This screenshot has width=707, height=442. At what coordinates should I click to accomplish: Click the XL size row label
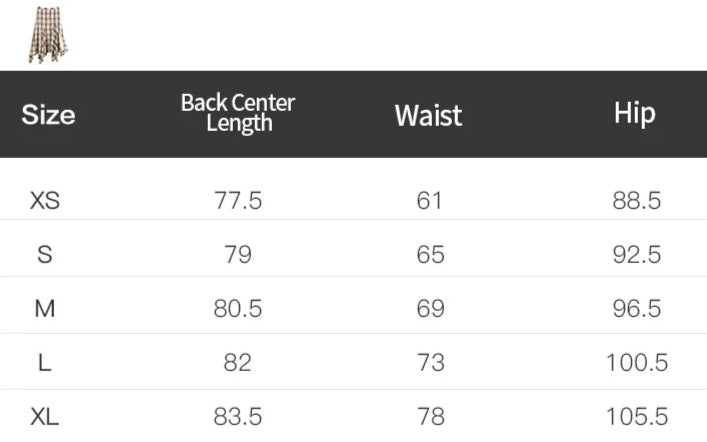[x=45, y=417]
